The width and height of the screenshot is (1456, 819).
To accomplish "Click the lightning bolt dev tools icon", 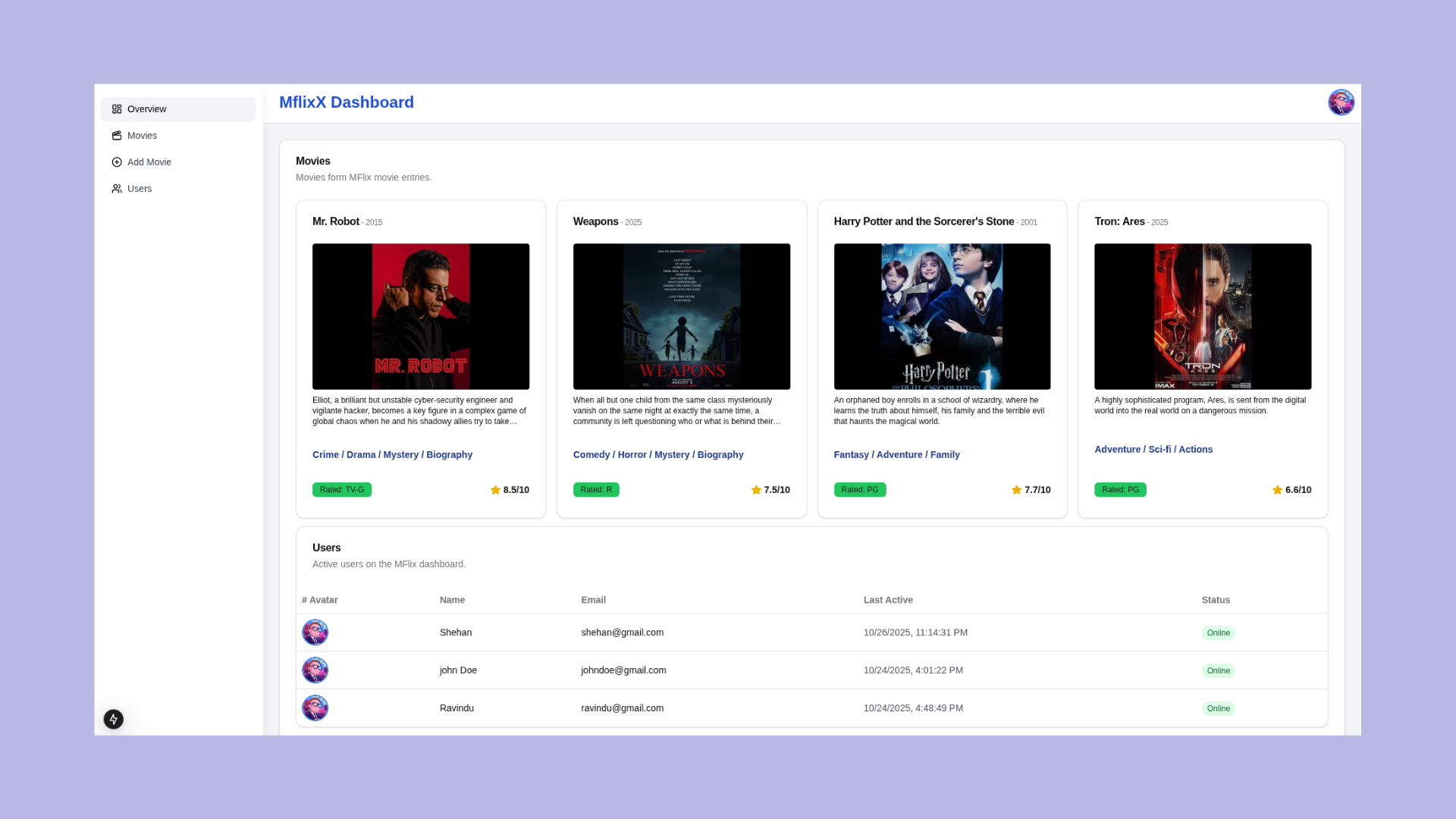I will pos(114,719).
